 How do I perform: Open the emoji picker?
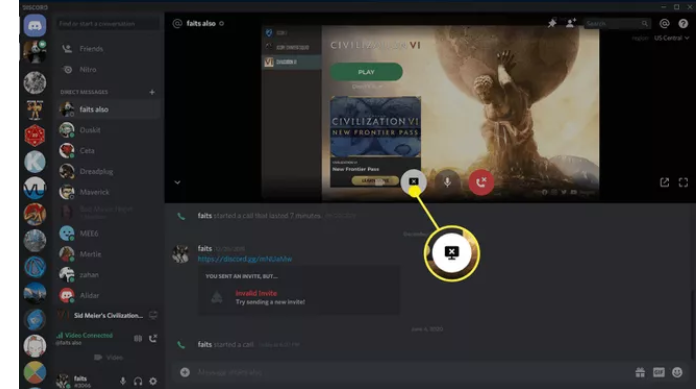pos(677,372)
